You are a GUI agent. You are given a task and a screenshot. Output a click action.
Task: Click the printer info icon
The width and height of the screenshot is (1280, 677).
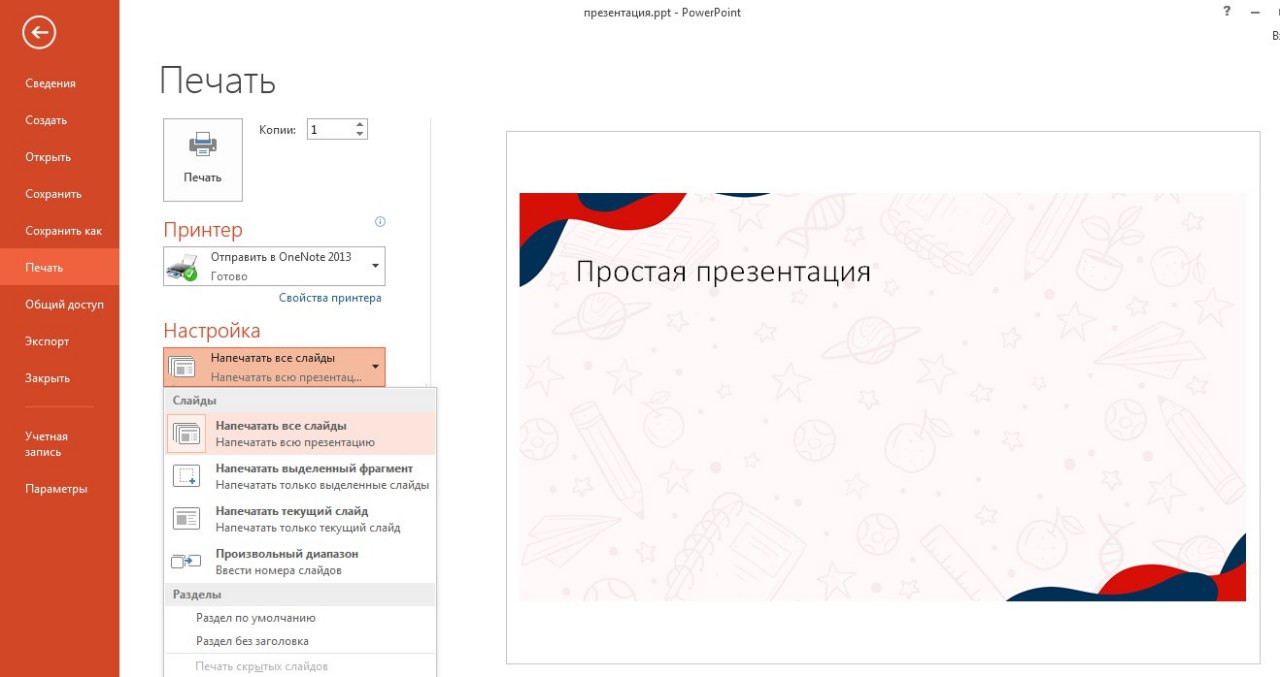pyautogui.click(x=380, y=222)
